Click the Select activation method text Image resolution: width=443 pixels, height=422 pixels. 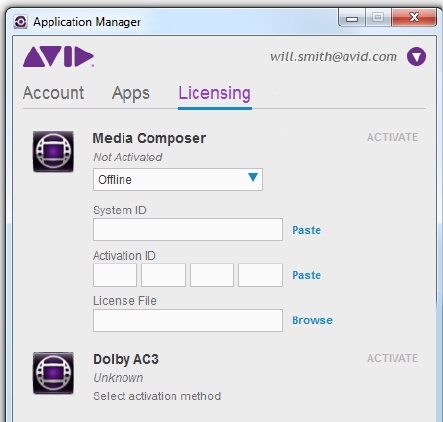click(x=157, y=396)
